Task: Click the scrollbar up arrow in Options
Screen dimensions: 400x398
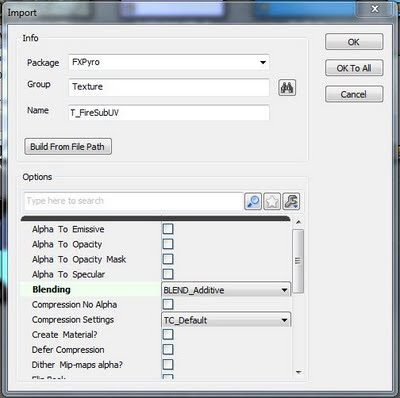Action: (298, 222)
